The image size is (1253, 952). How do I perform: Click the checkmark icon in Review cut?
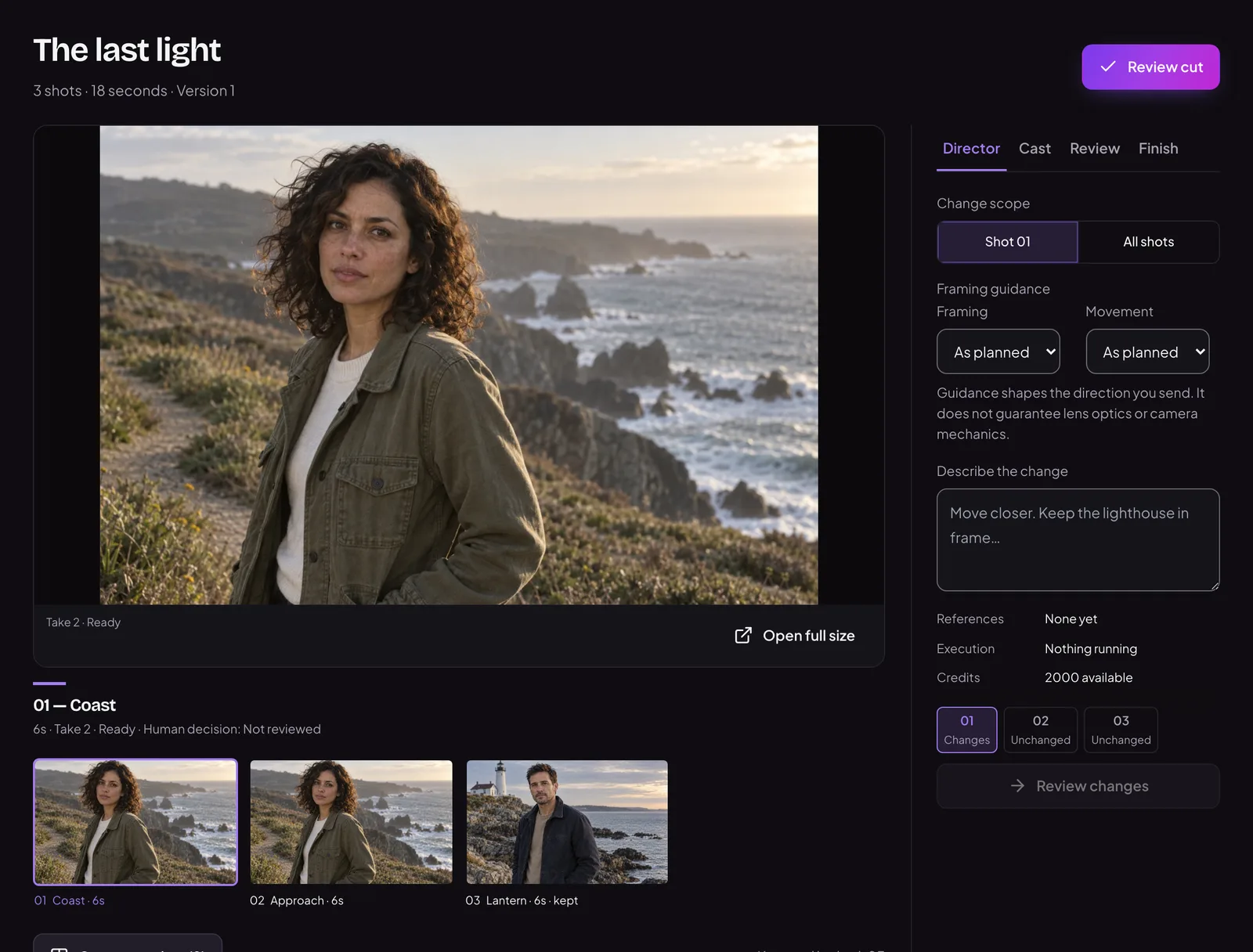tap(1108, 67)
